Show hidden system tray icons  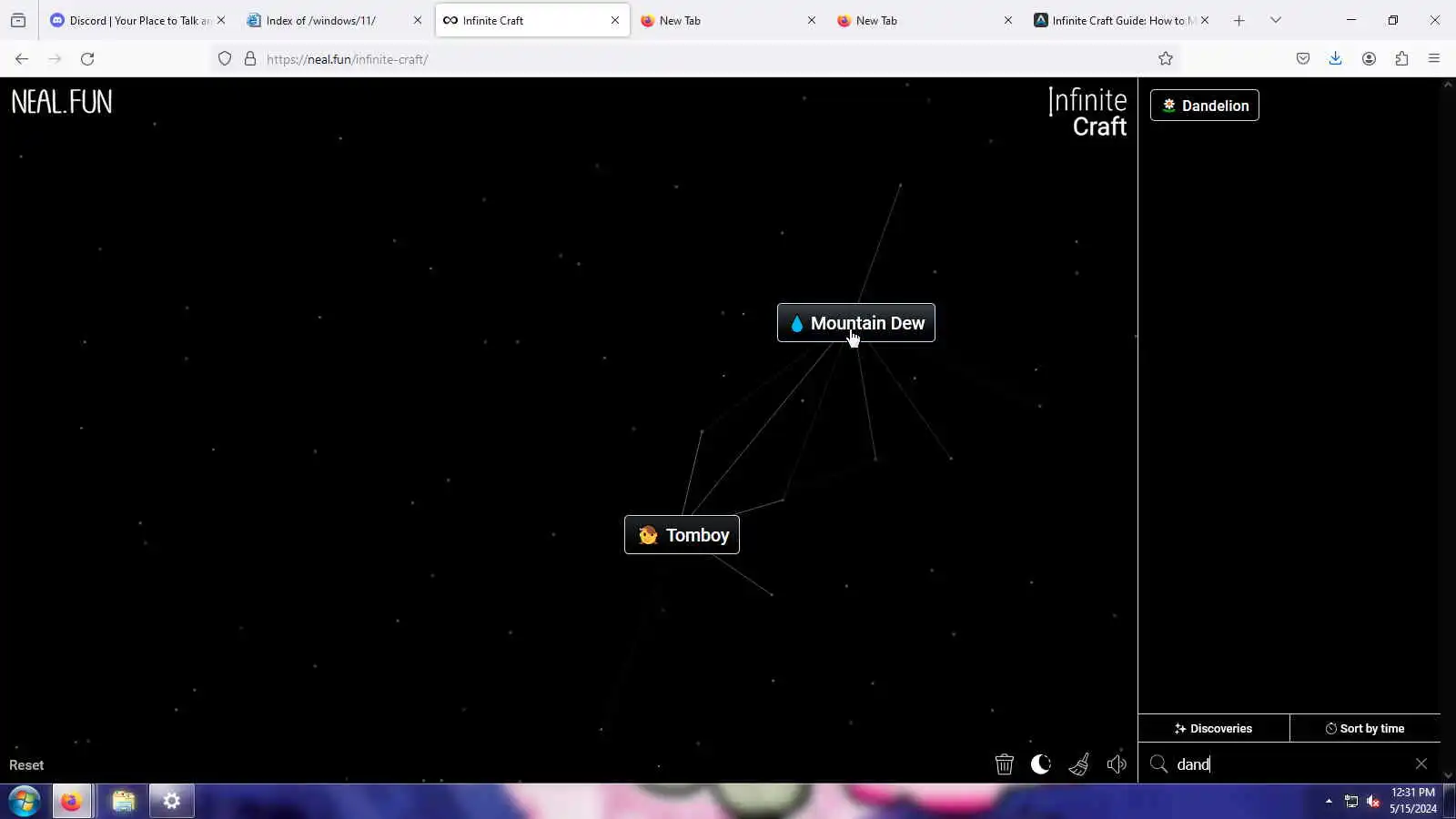1329,801
